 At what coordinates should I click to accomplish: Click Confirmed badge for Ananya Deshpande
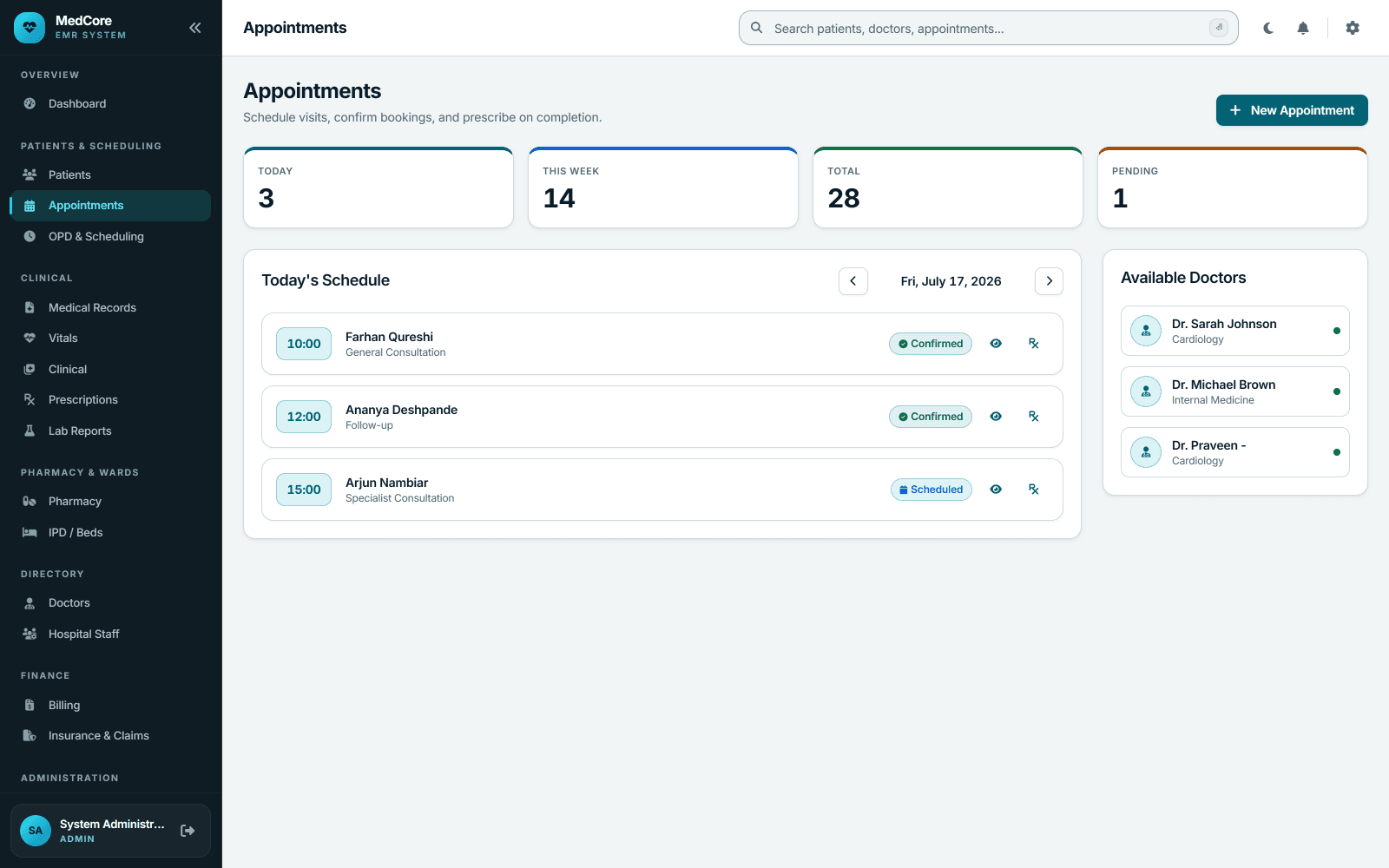tap(931, 417)
